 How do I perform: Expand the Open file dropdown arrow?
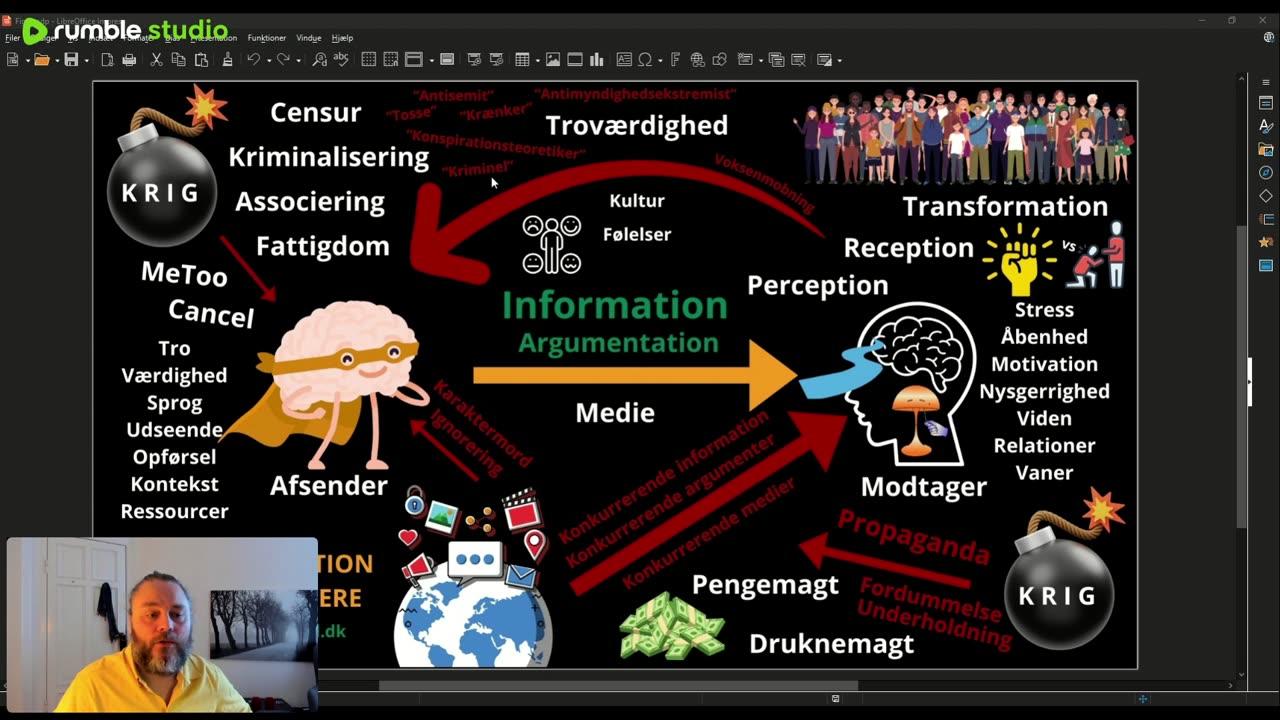point(57,61)
